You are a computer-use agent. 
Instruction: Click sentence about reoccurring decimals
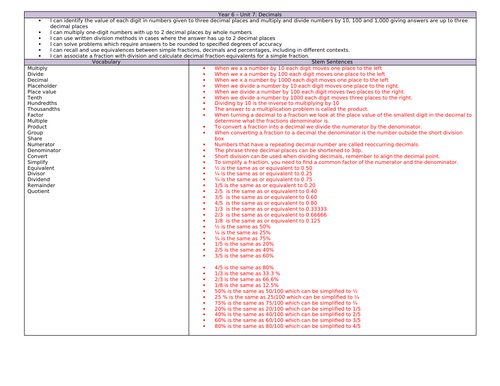(x=317, y=145)
